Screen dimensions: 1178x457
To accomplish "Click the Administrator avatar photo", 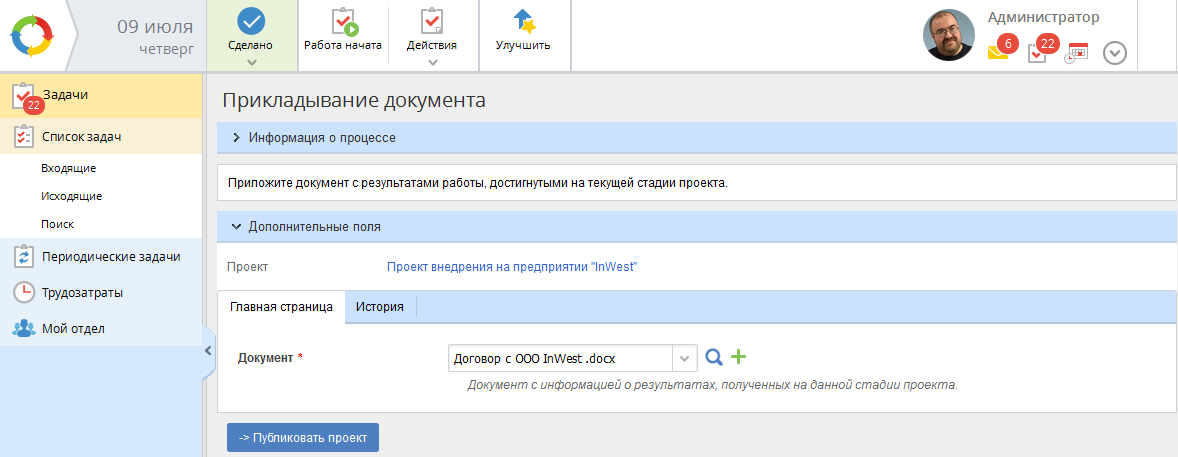I will click(948, 36).
